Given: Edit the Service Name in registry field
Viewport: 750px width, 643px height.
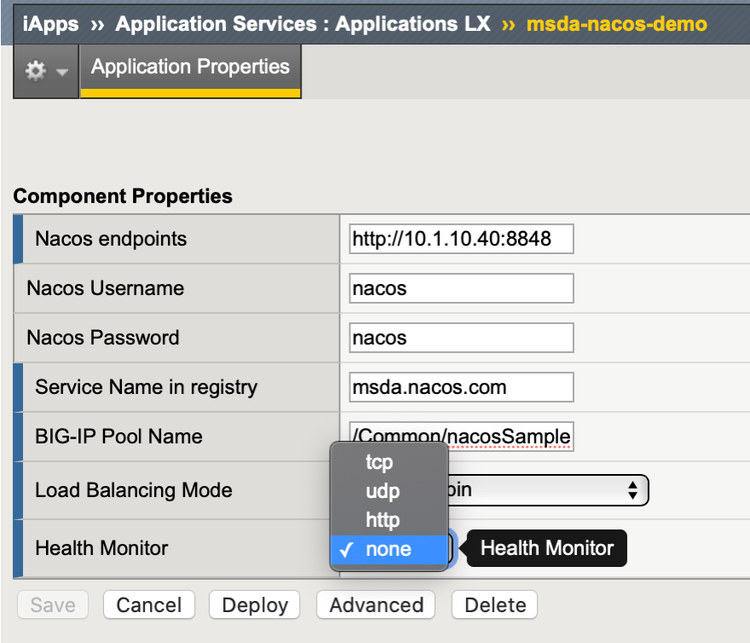Looking at the screenshot, I should click(462, 386).
